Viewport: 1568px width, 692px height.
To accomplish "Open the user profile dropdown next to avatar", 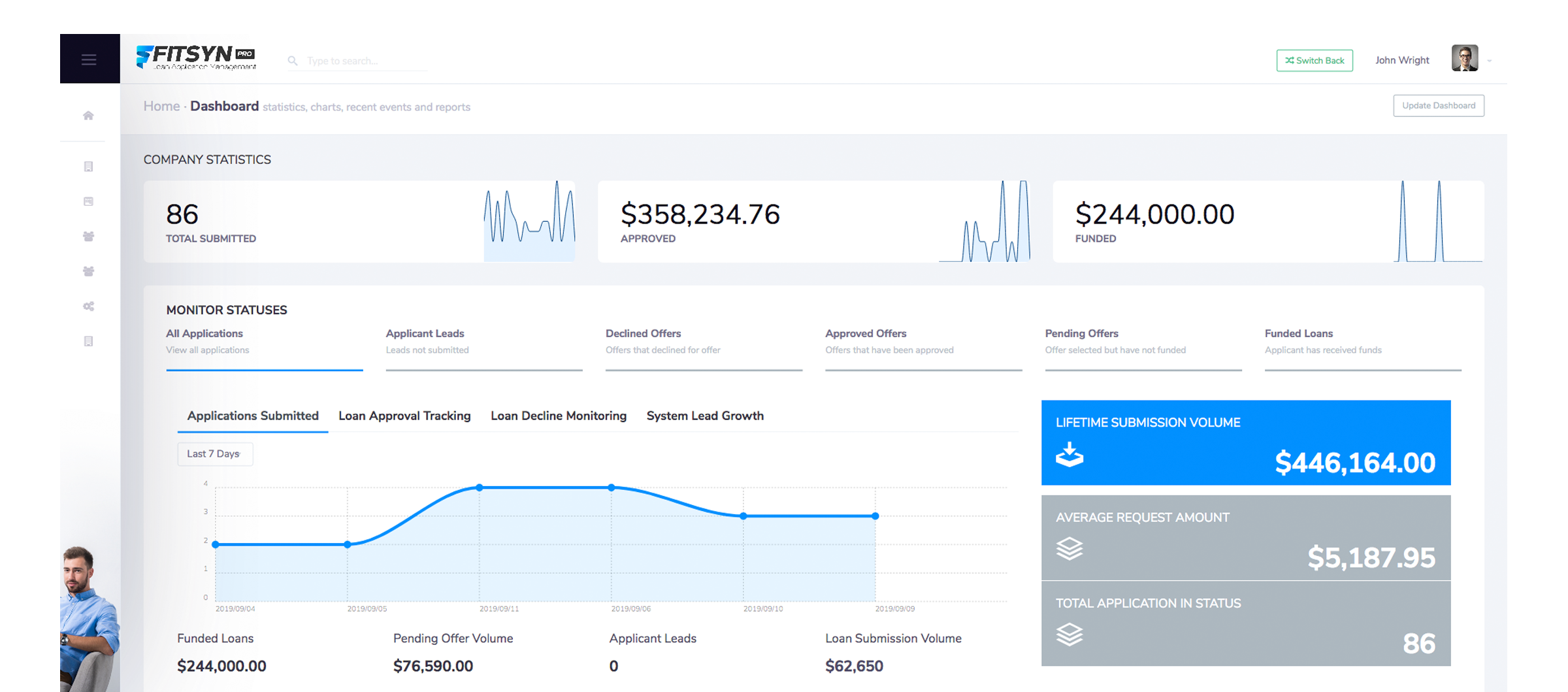I will coord(1490,60).
